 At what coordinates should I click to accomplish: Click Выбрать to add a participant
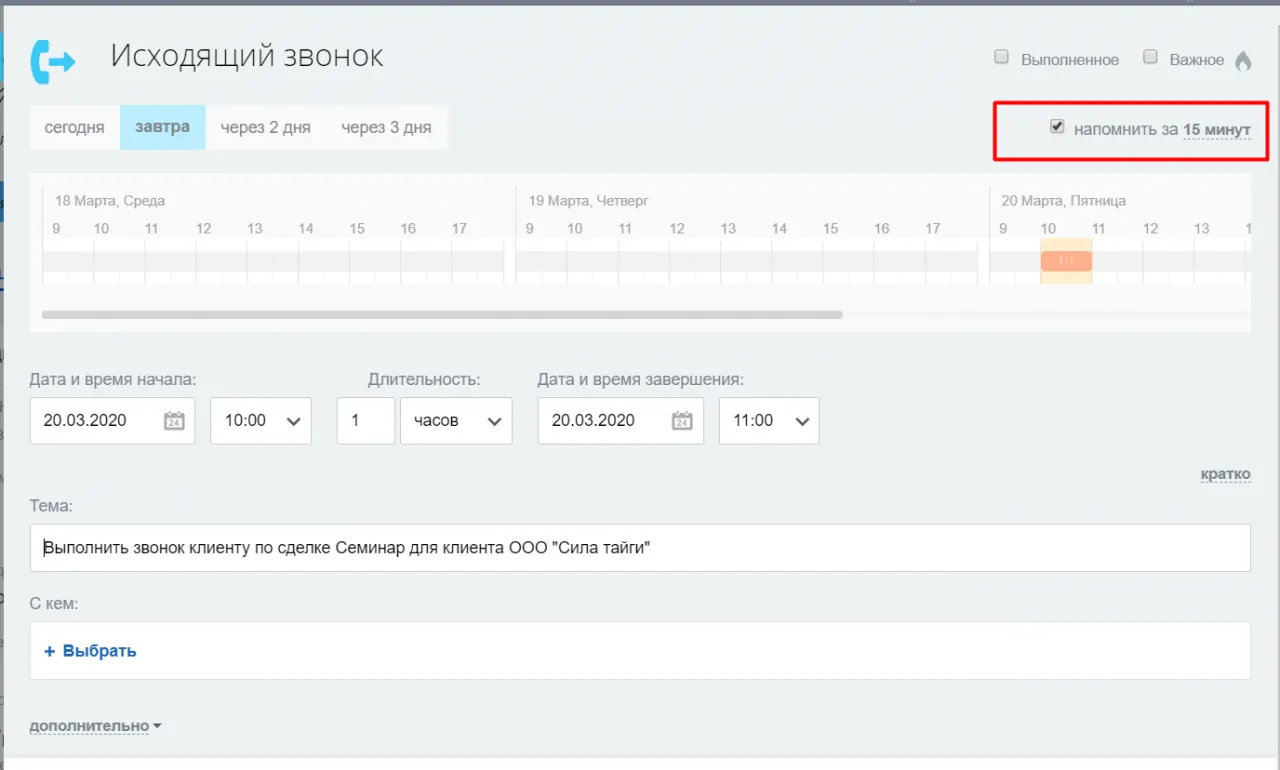click(90, 650)
